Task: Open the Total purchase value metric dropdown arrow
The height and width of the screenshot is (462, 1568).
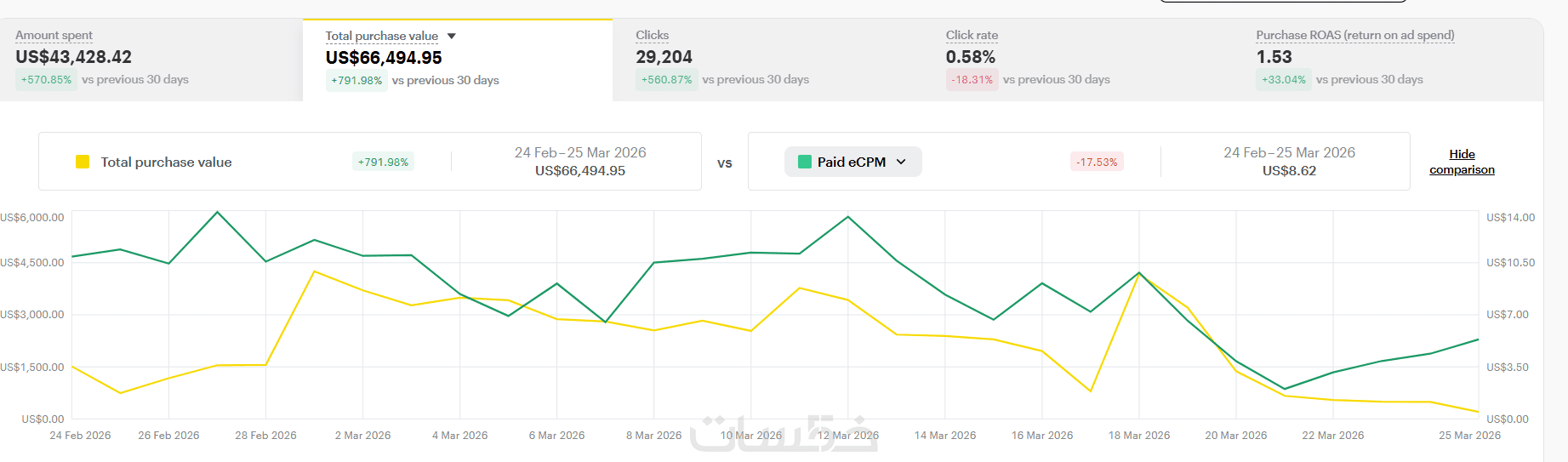Action: pos(452,36)
